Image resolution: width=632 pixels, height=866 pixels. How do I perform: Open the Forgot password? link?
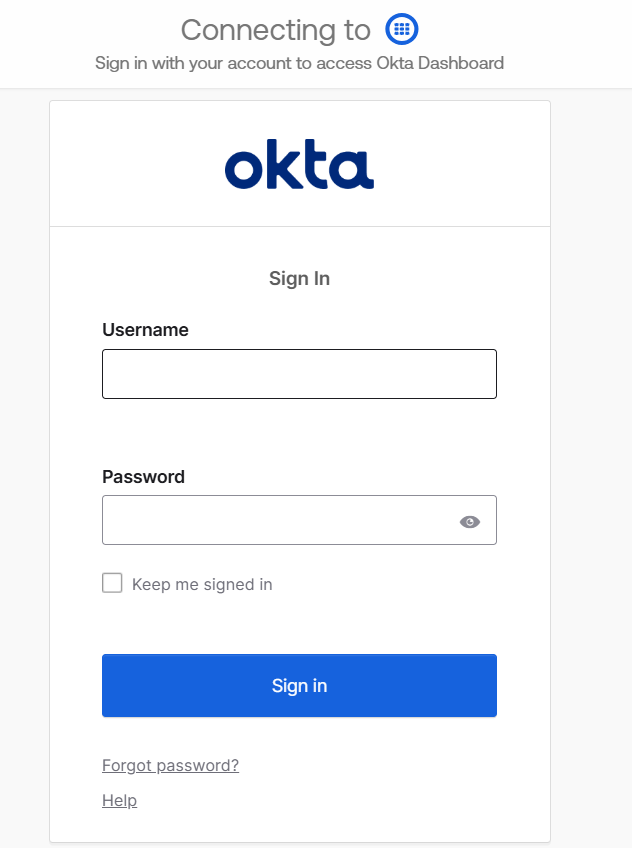tap(170, 766)
